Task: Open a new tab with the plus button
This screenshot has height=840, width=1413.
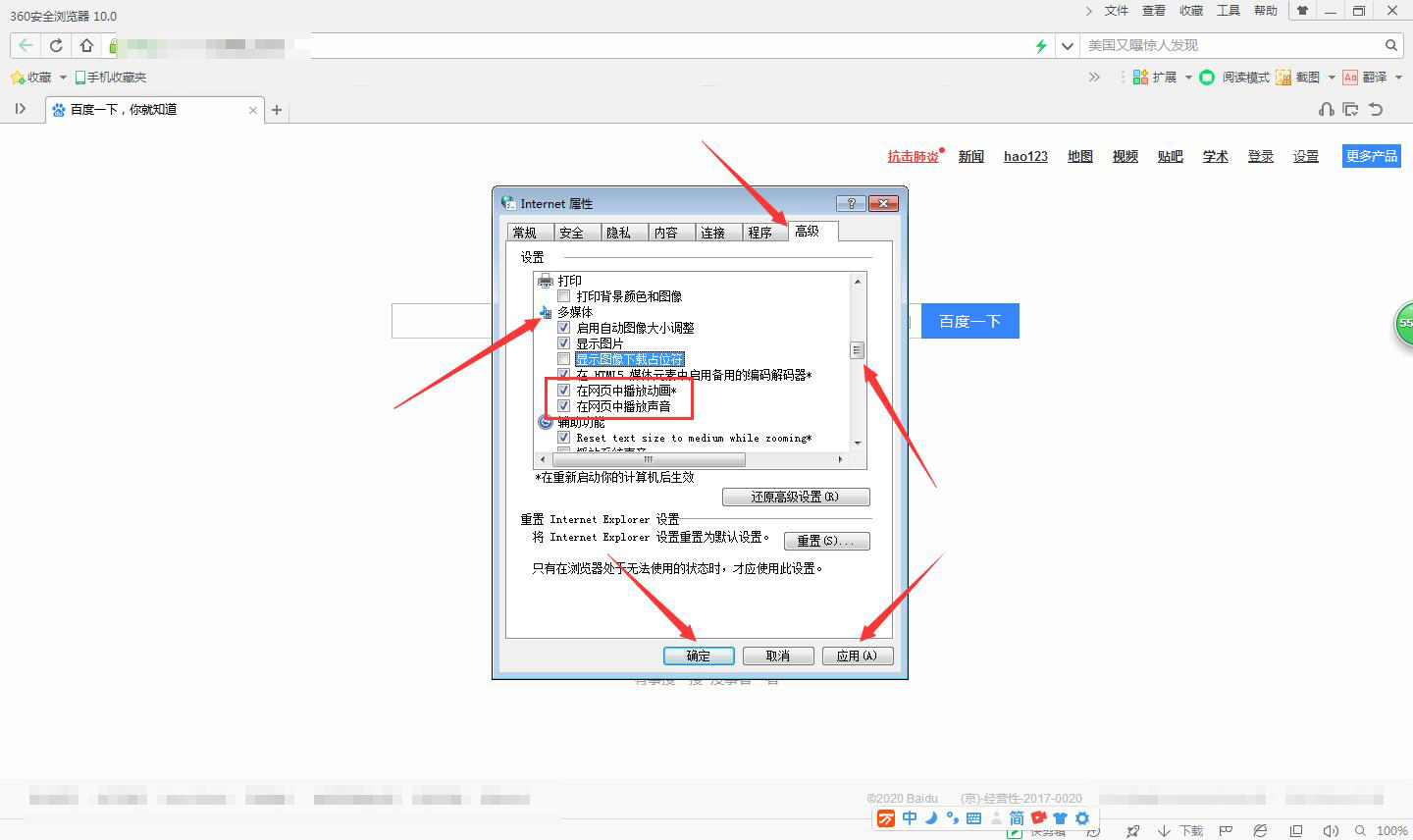Action: click(x=277, y=110)
